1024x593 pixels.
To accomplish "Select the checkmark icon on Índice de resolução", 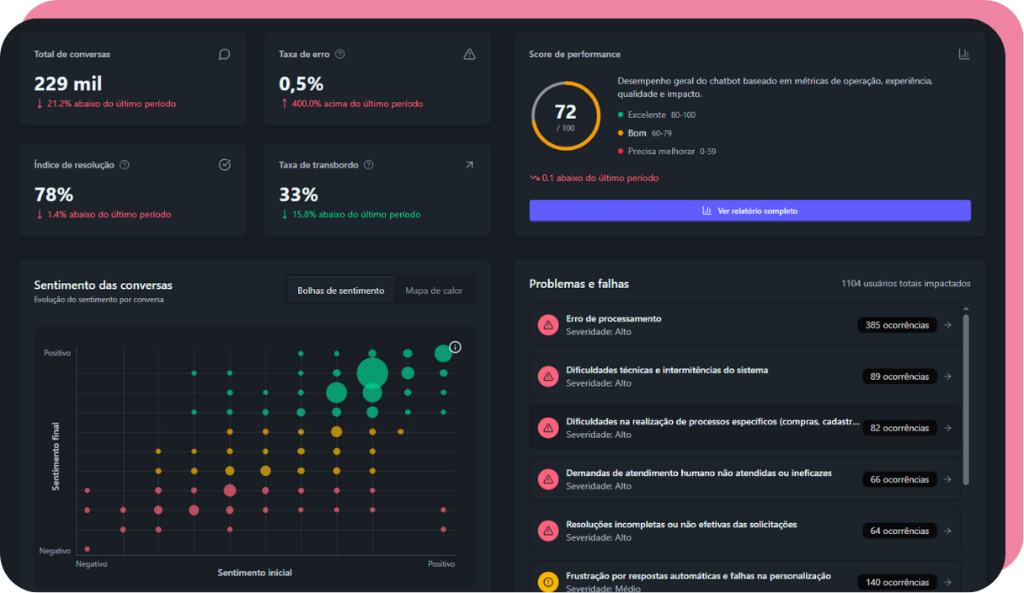I will (x=224, y=164).
